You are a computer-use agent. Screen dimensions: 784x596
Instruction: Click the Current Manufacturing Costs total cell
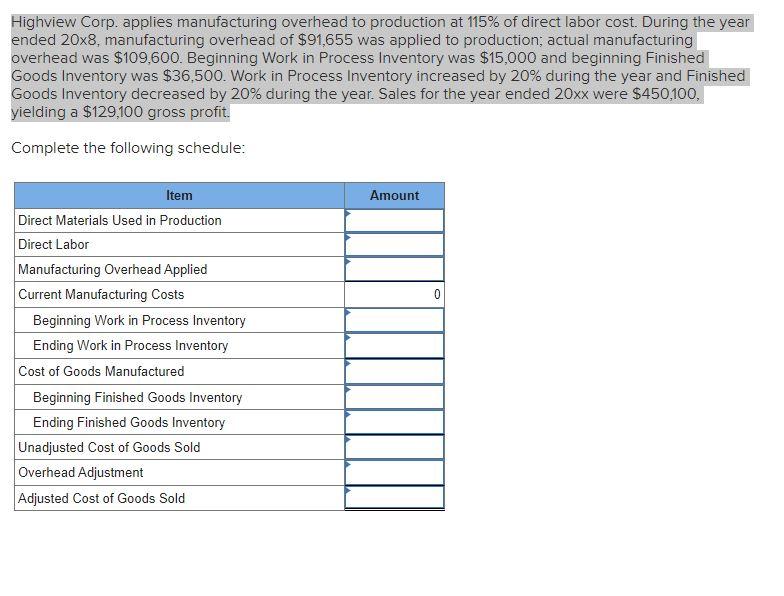pyautogui.click(x=394, y=294)
